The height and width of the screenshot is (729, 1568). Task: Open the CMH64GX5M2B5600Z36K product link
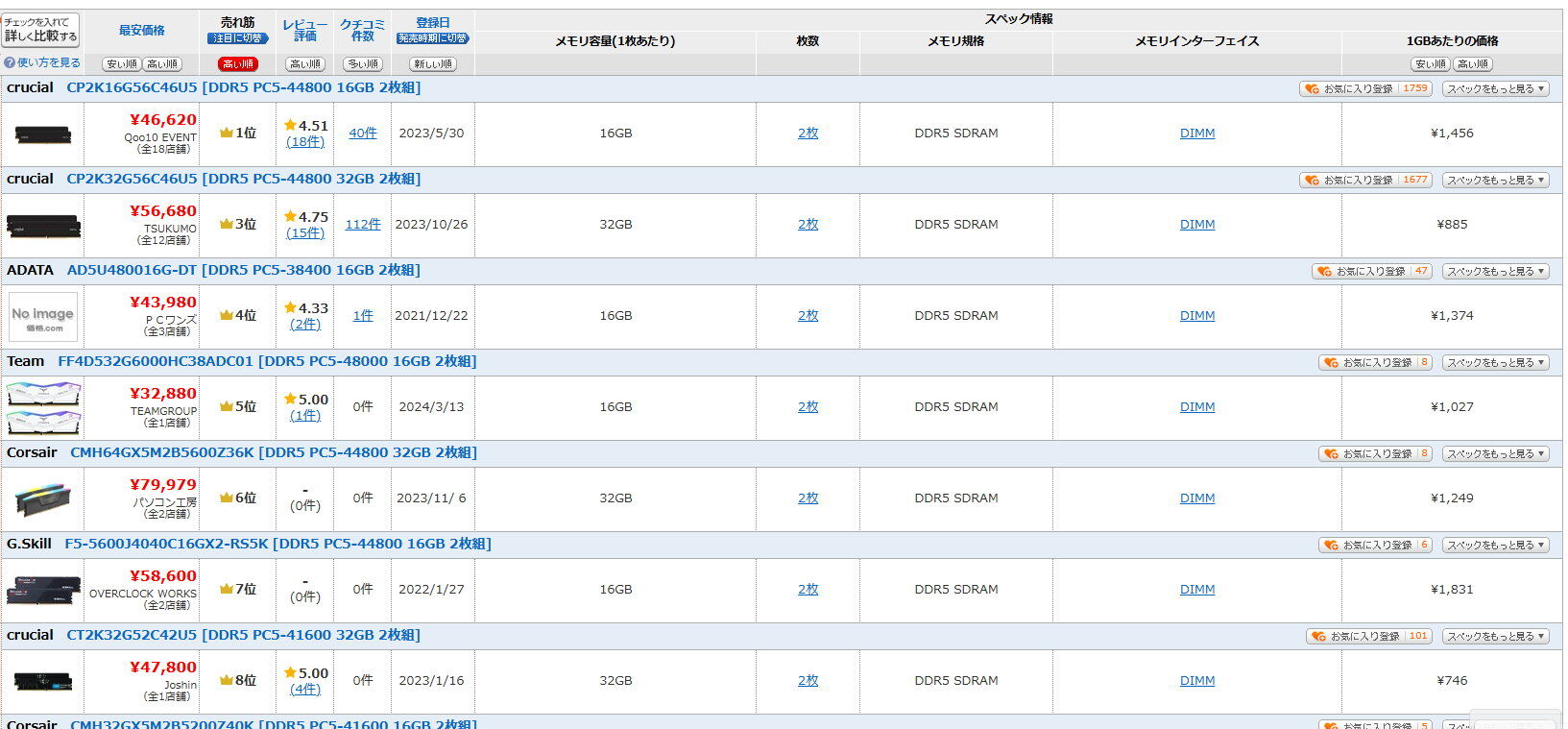(274, 452)
